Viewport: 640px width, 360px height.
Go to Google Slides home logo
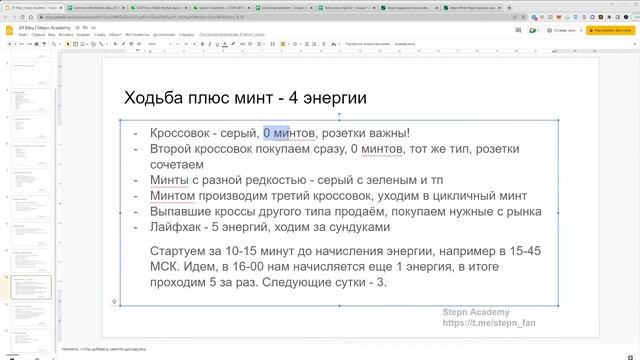pyautogui.click(x=9, y=31)
